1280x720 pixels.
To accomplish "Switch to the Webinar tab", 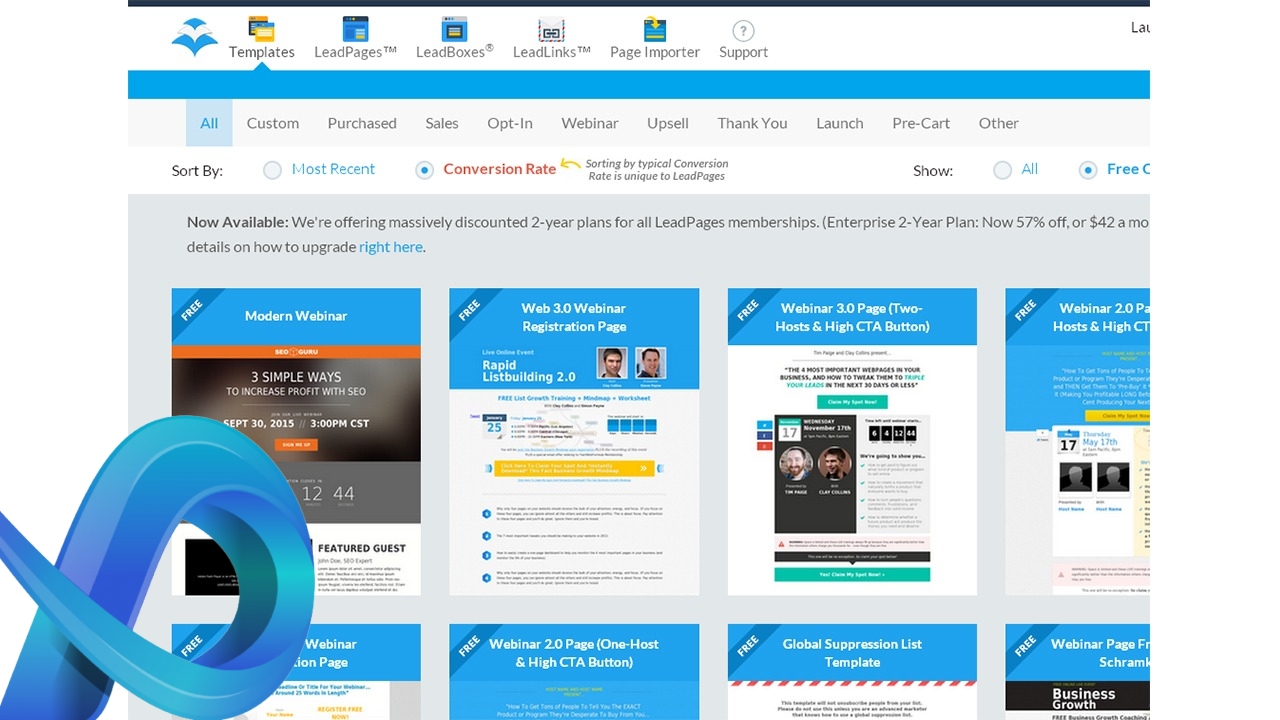I will 590,123.
